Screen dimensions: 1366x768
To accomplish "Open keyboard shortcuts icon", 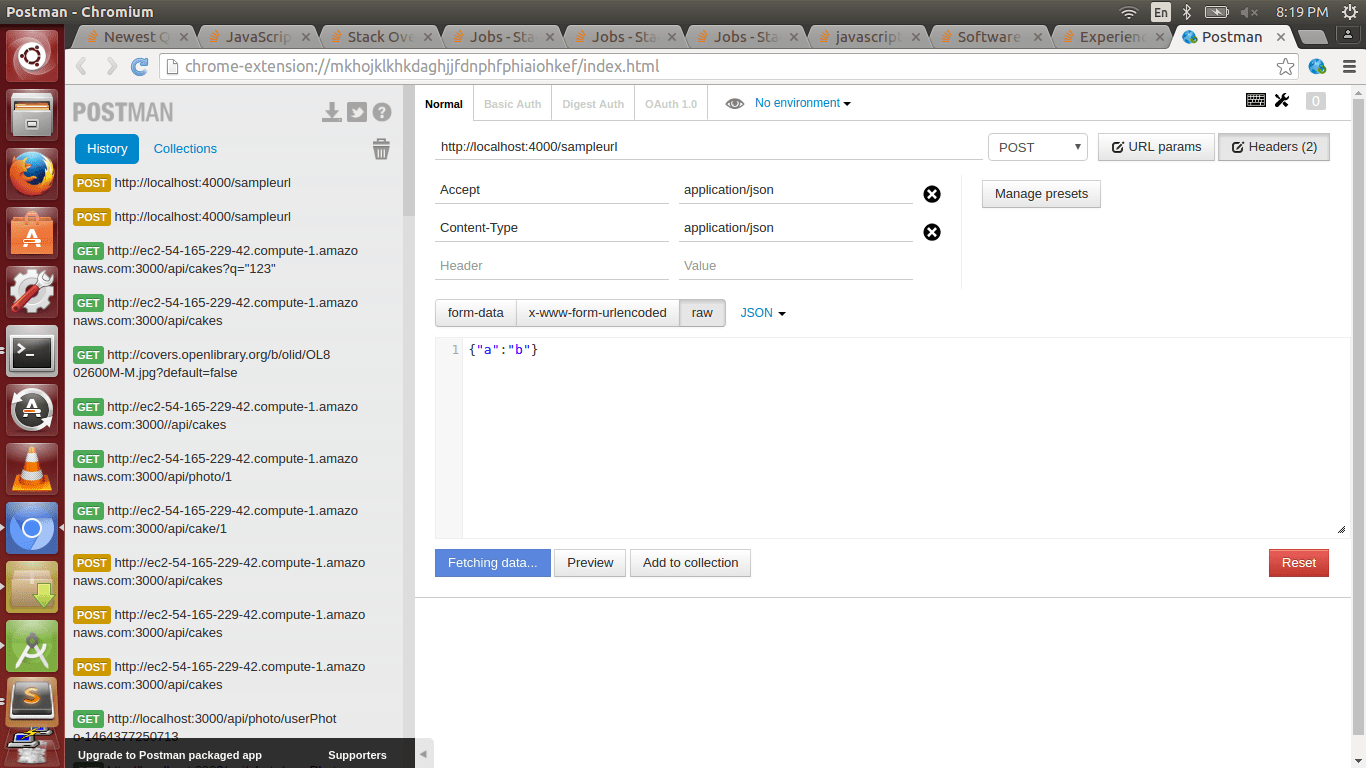I will click(x=1256, y=100).
